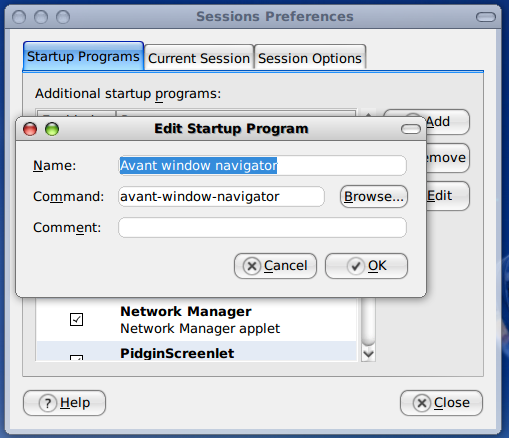
Task: Click the question mark icon on Help
Action: coord(48,403)
